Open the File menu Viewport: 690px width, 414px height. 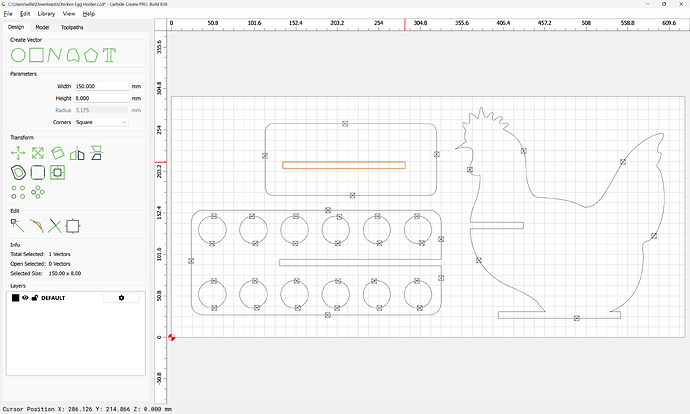[x=9, y=14]
